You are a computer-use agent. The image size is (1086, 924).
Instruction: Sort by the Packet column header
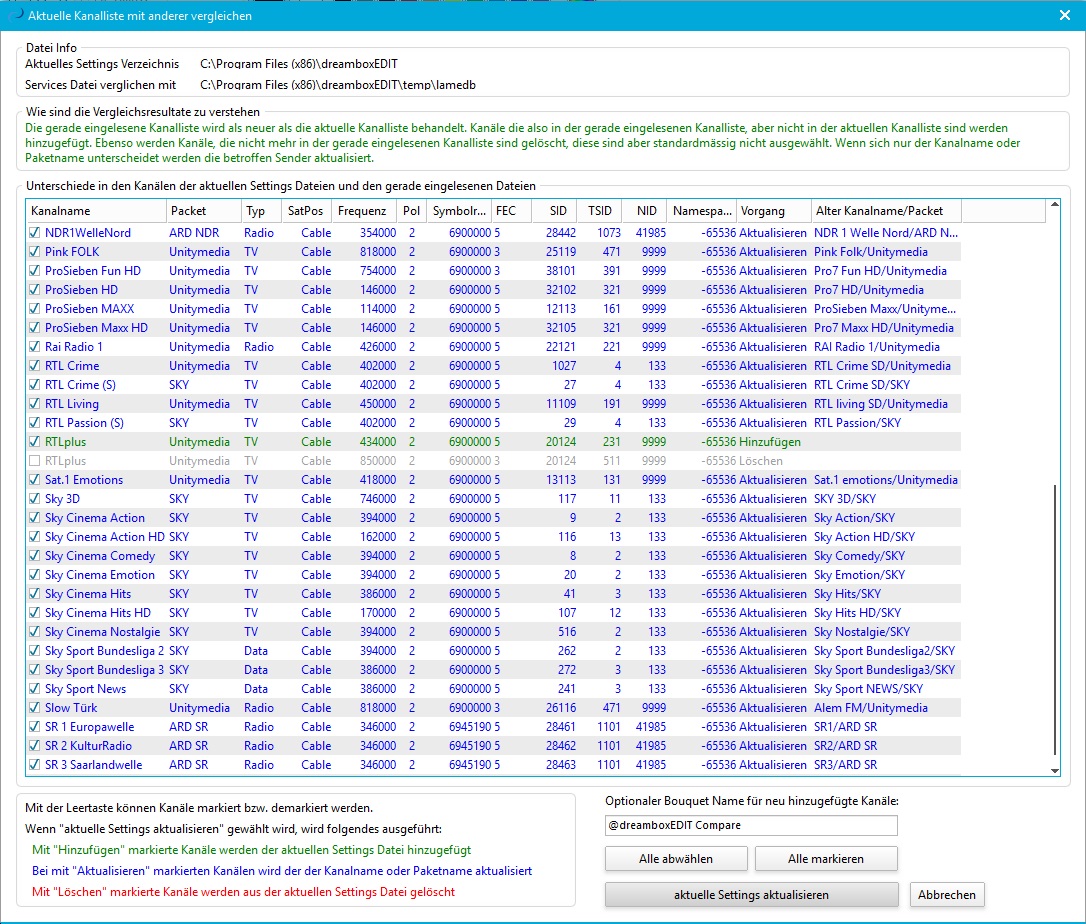tap(203, 212)
